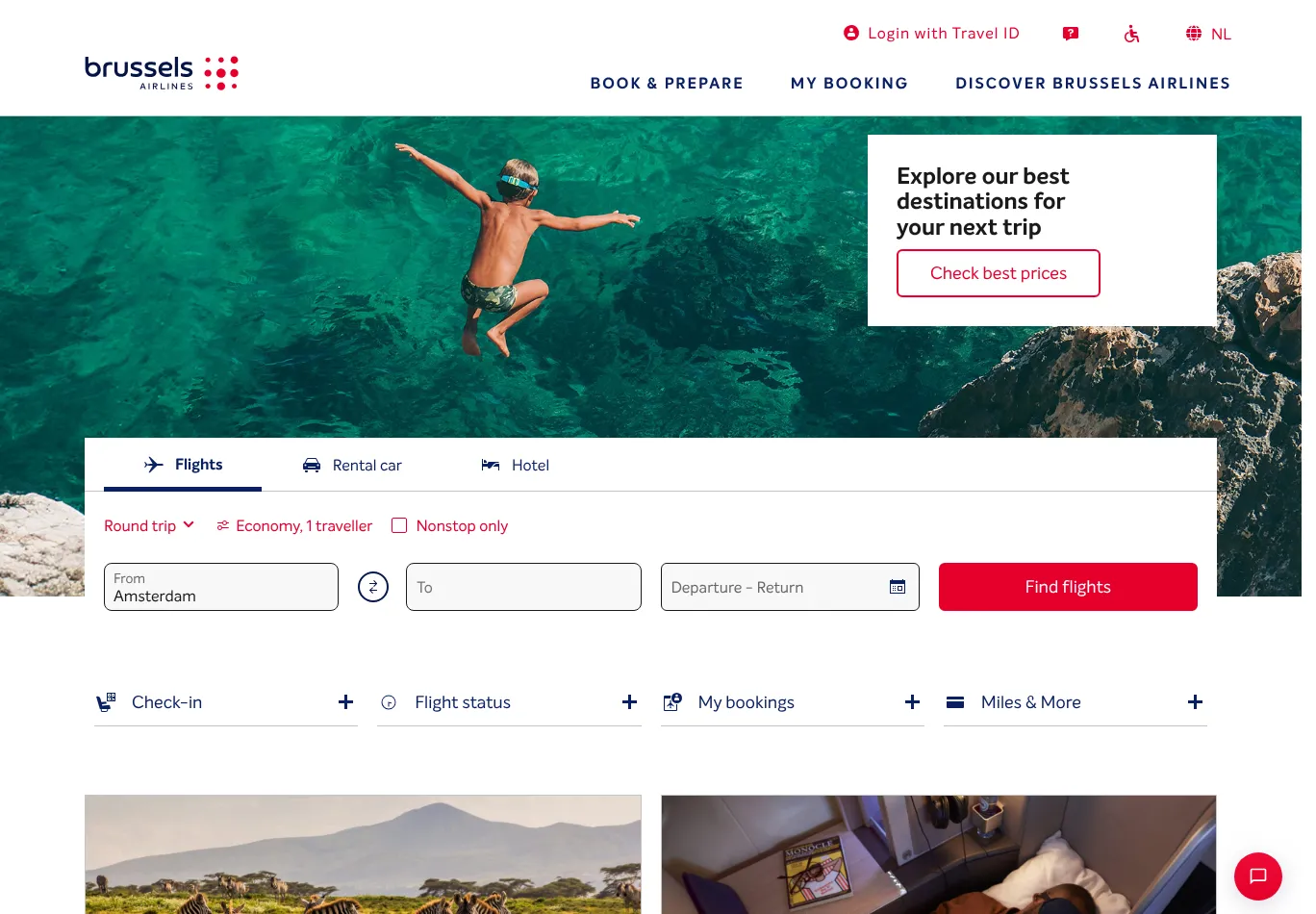The image size is (1316, 914).
Task: Click the Brussels Airlines logo
Action: click(162, 73)
